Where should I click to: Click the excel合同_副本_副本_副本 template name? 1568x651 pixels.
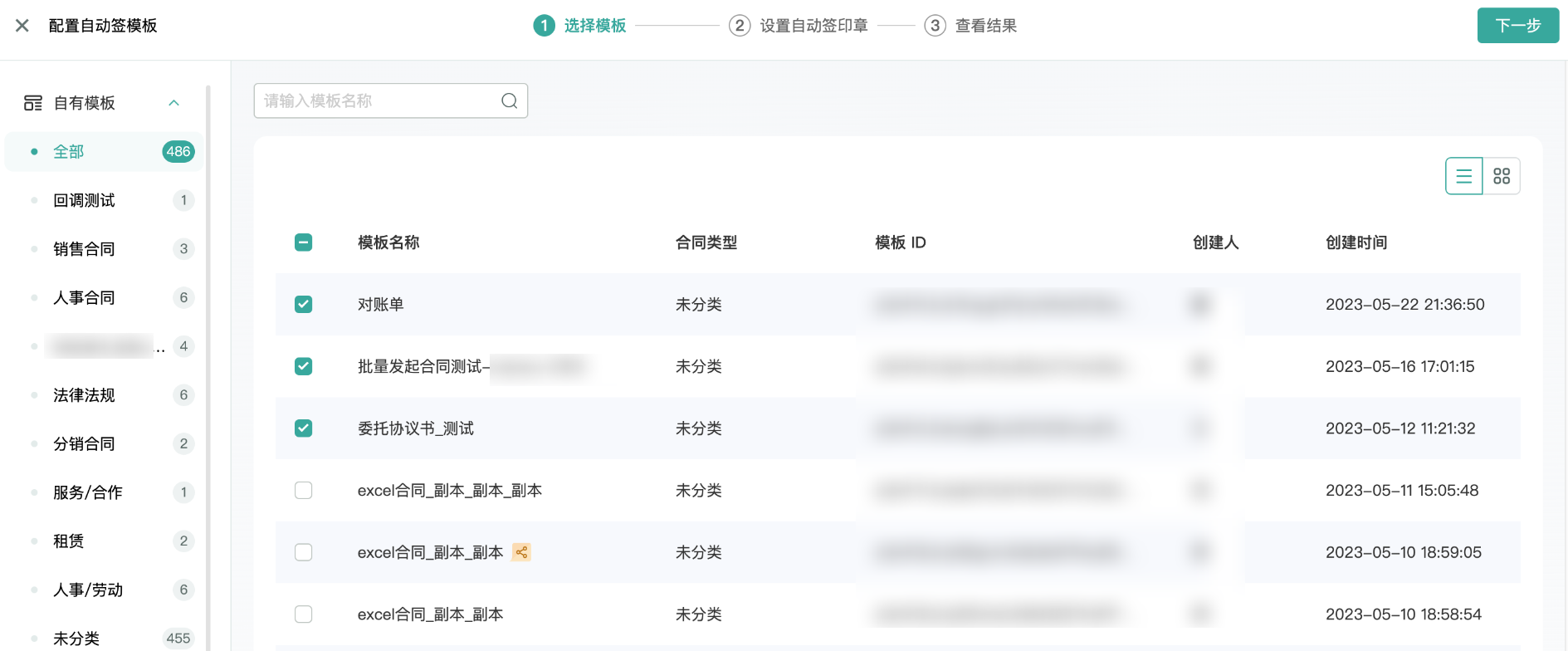(450, 490)
